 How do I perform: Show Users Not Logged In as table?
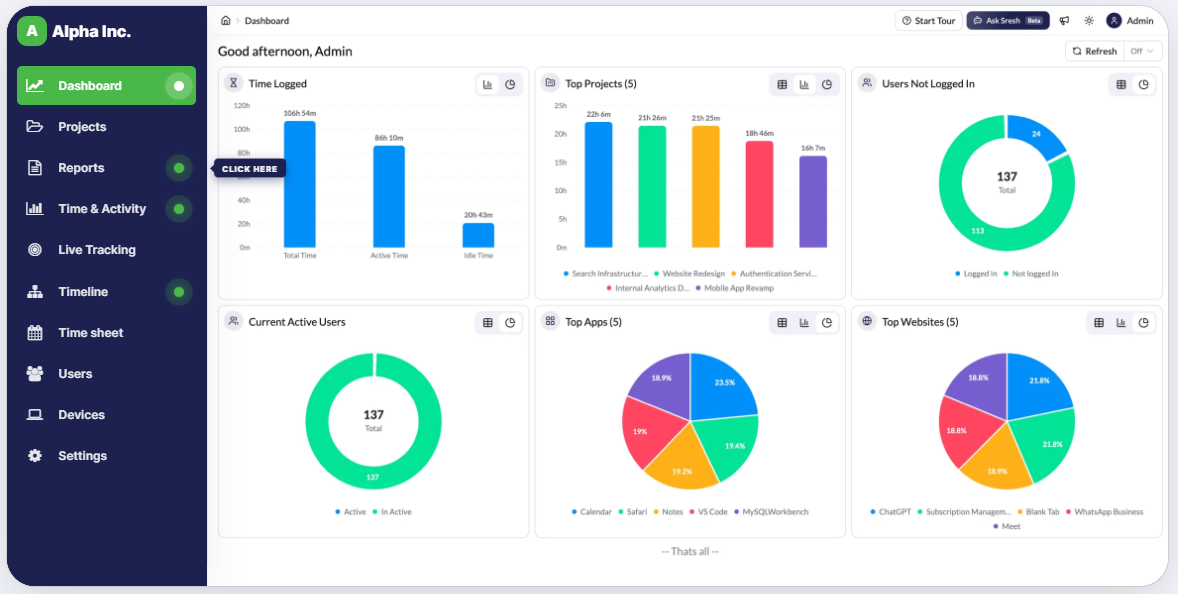1122,85
